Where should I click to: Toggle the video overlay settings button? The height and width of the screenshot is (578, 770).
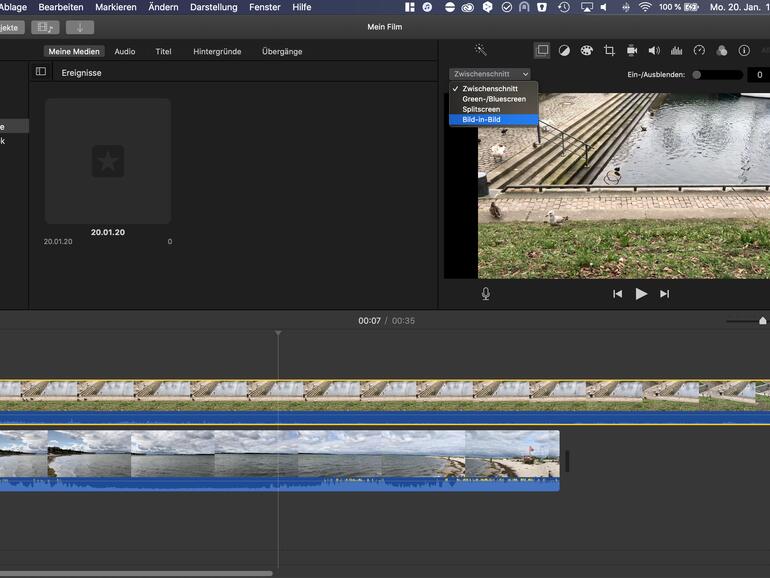tap(542, 50)
